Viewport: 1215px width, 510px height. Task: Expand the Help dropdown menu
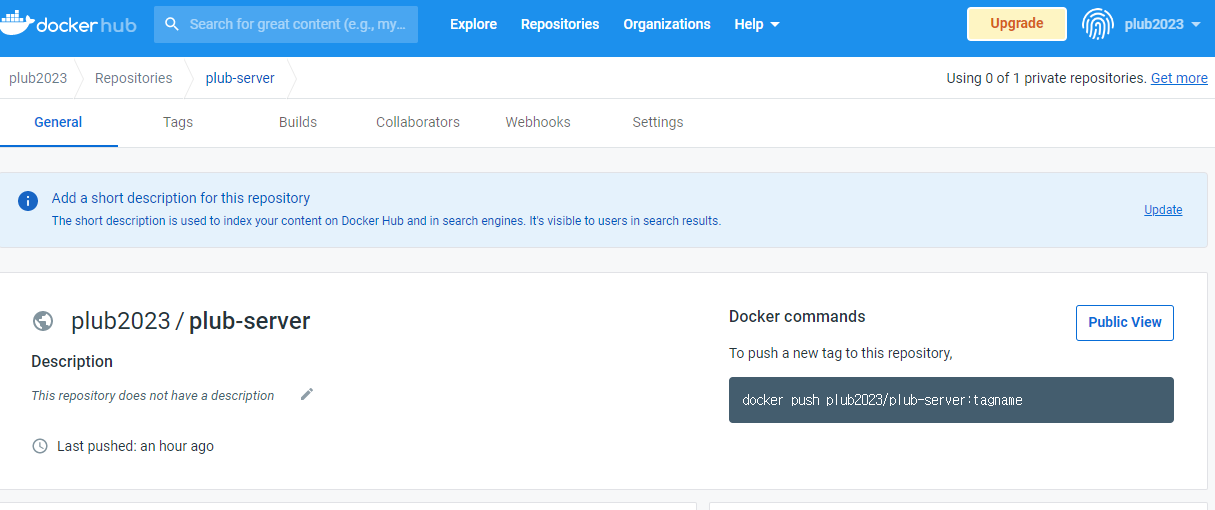pyautogui.click(x=757, y=24)
